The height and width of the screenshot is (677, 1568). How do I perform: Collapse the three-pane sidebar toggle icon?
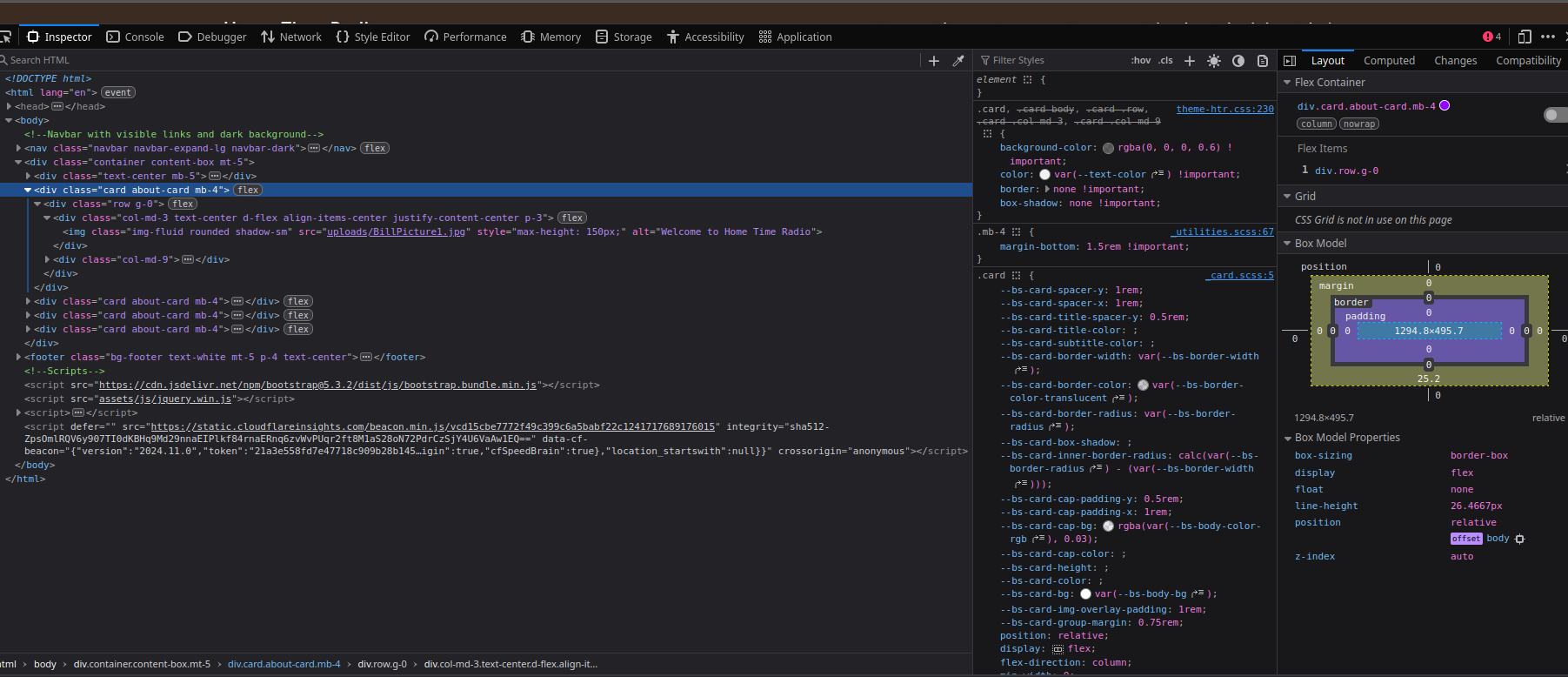point(1290,60)
